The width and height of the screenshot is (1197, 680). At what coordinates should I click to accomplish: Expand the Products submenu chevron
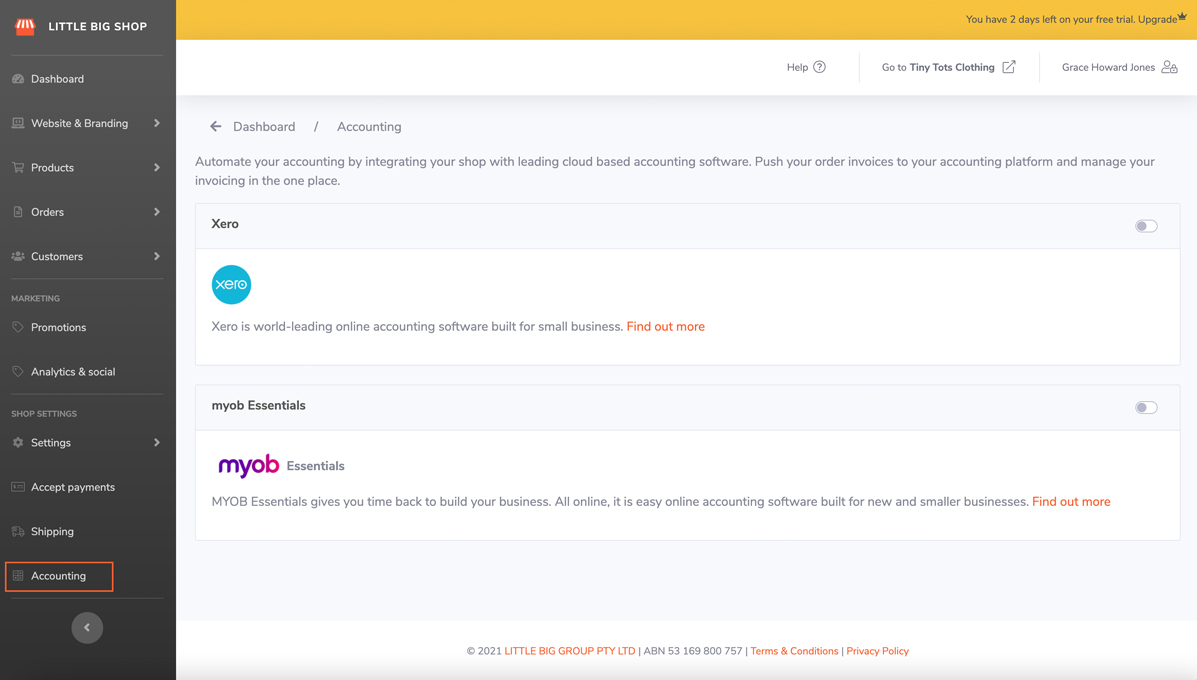157,168
